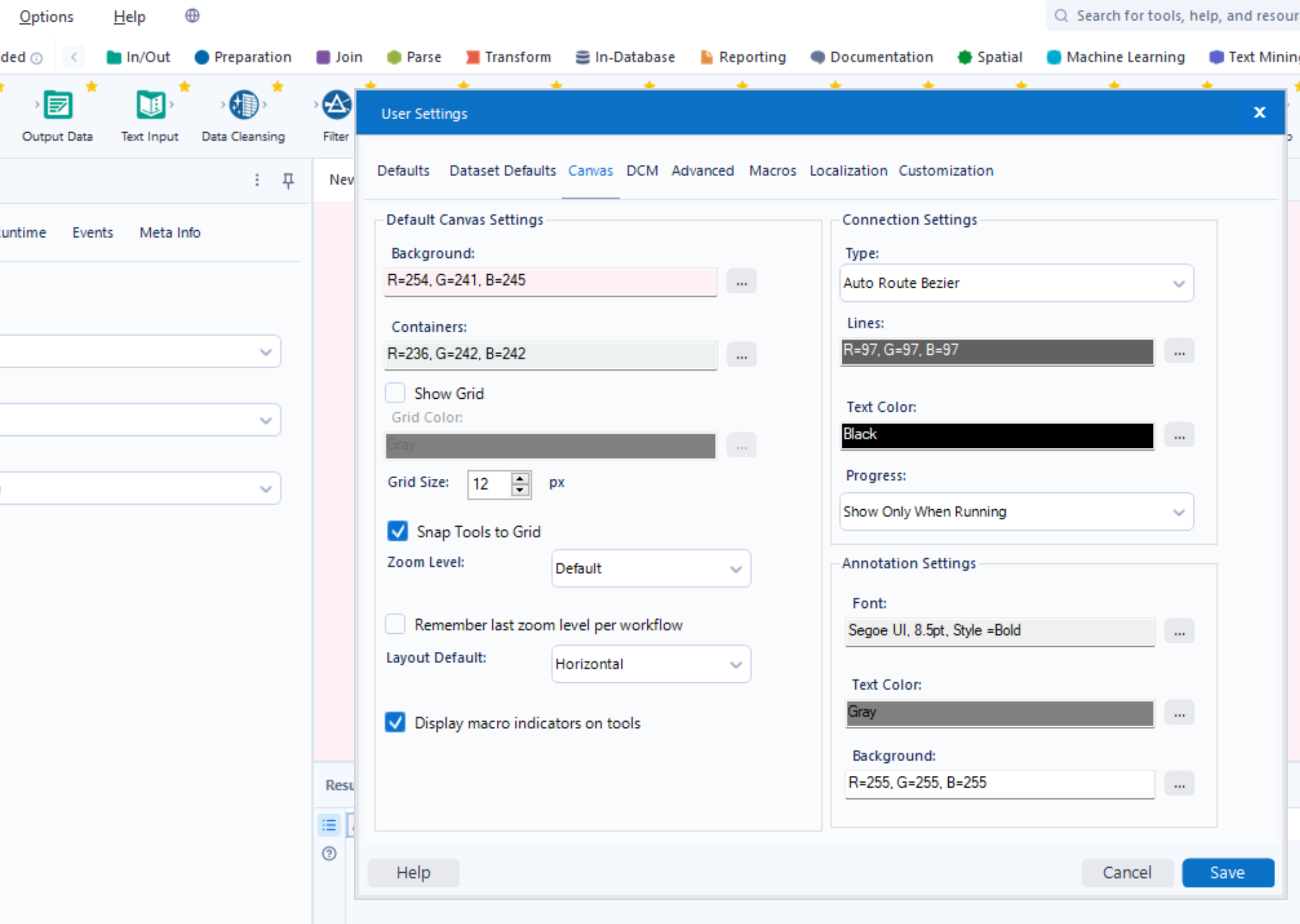Pin the configuration panel with pushpin icon

pos(288,181)
